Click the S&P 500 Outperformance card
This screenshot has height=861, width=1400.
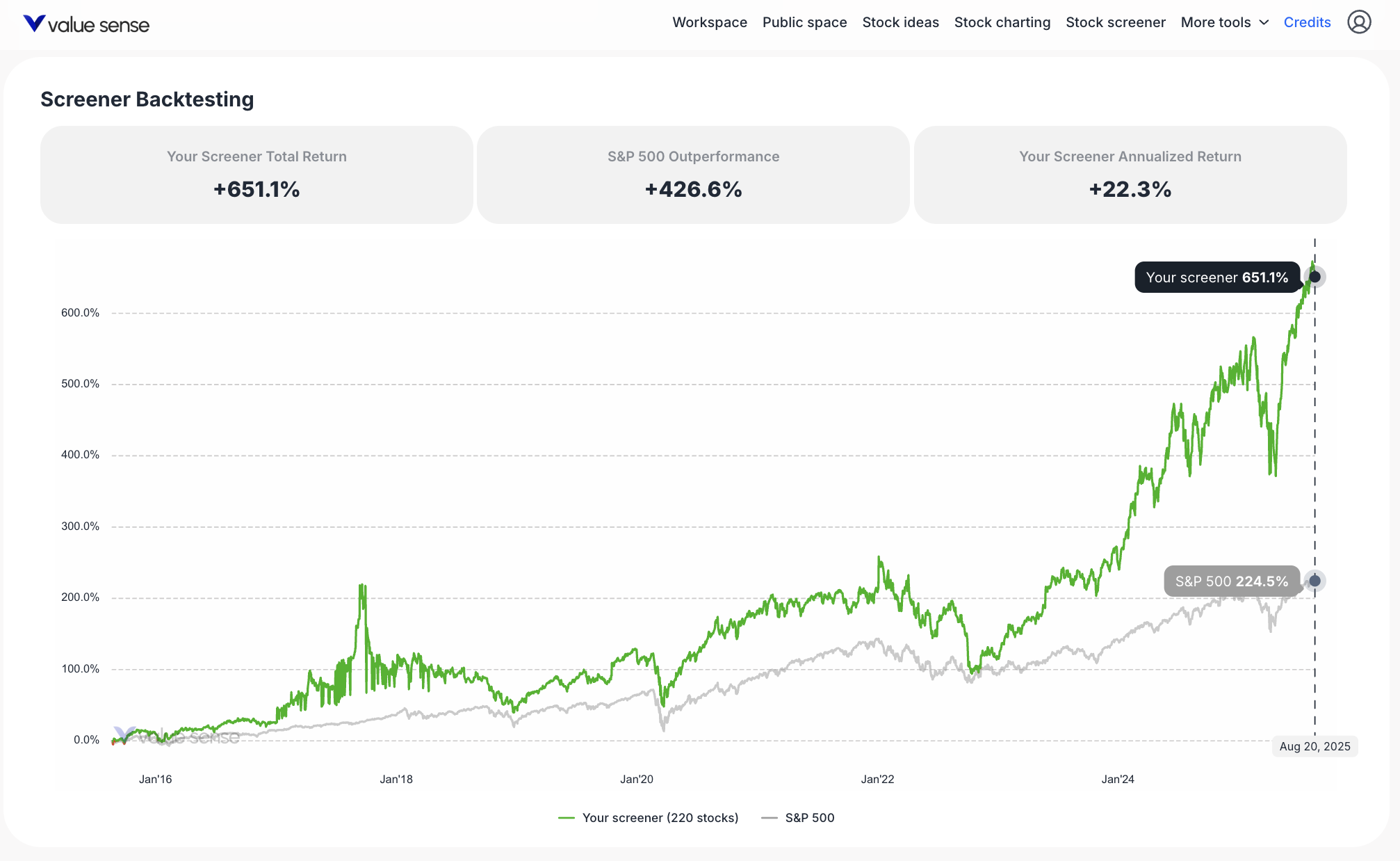[x=693, y=175]
